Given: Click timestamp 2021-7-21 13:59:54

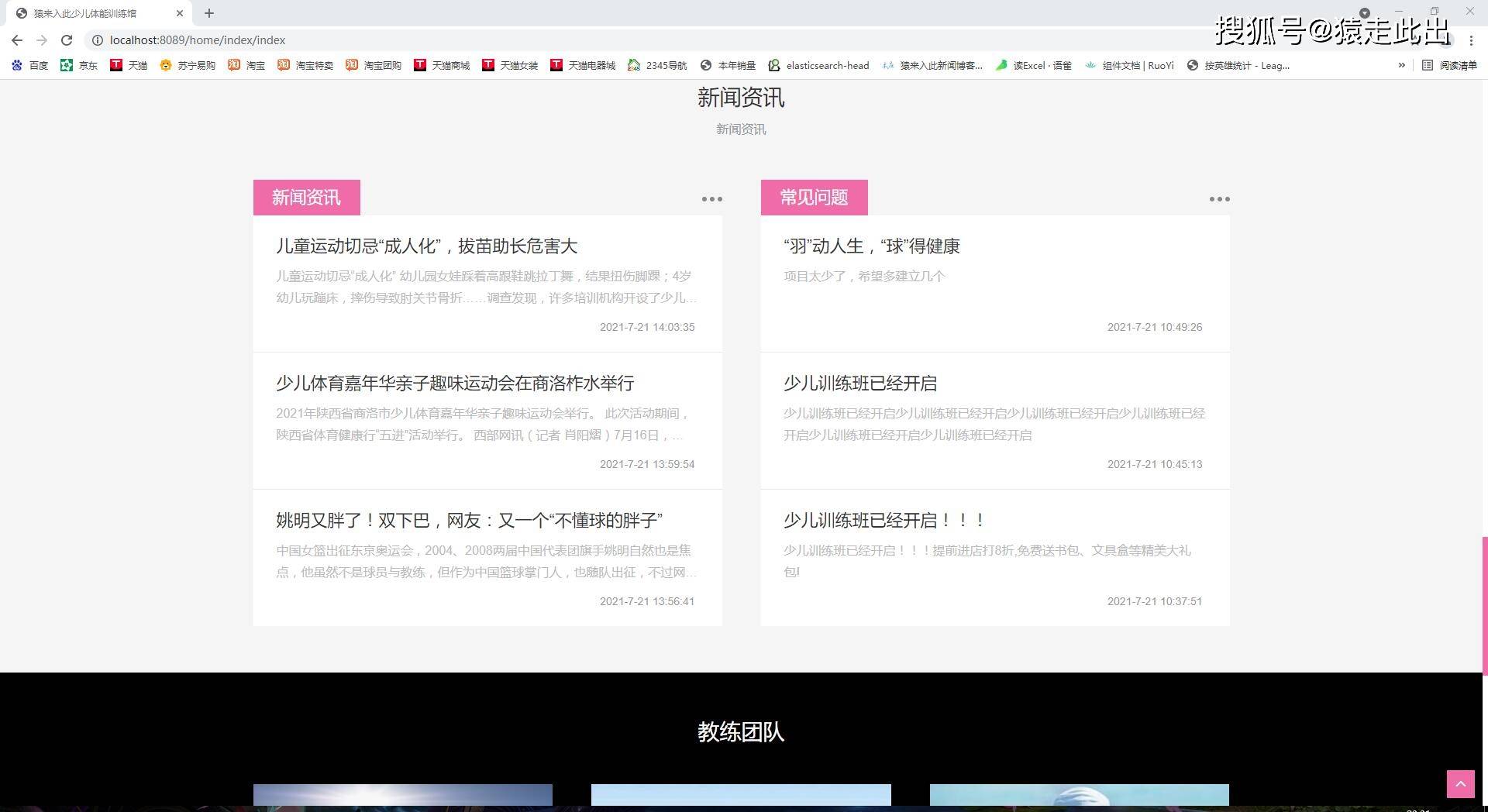Looking at the screenshot, I should 647,464.
